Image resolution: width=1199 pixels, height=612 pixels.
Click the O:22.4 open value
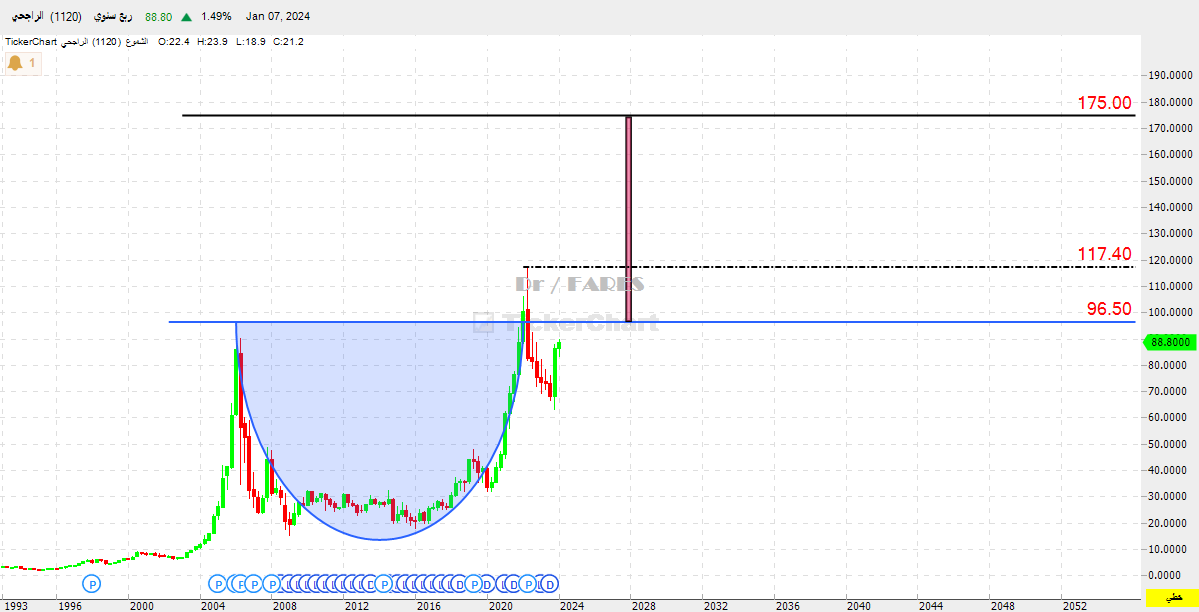(174, 41)
